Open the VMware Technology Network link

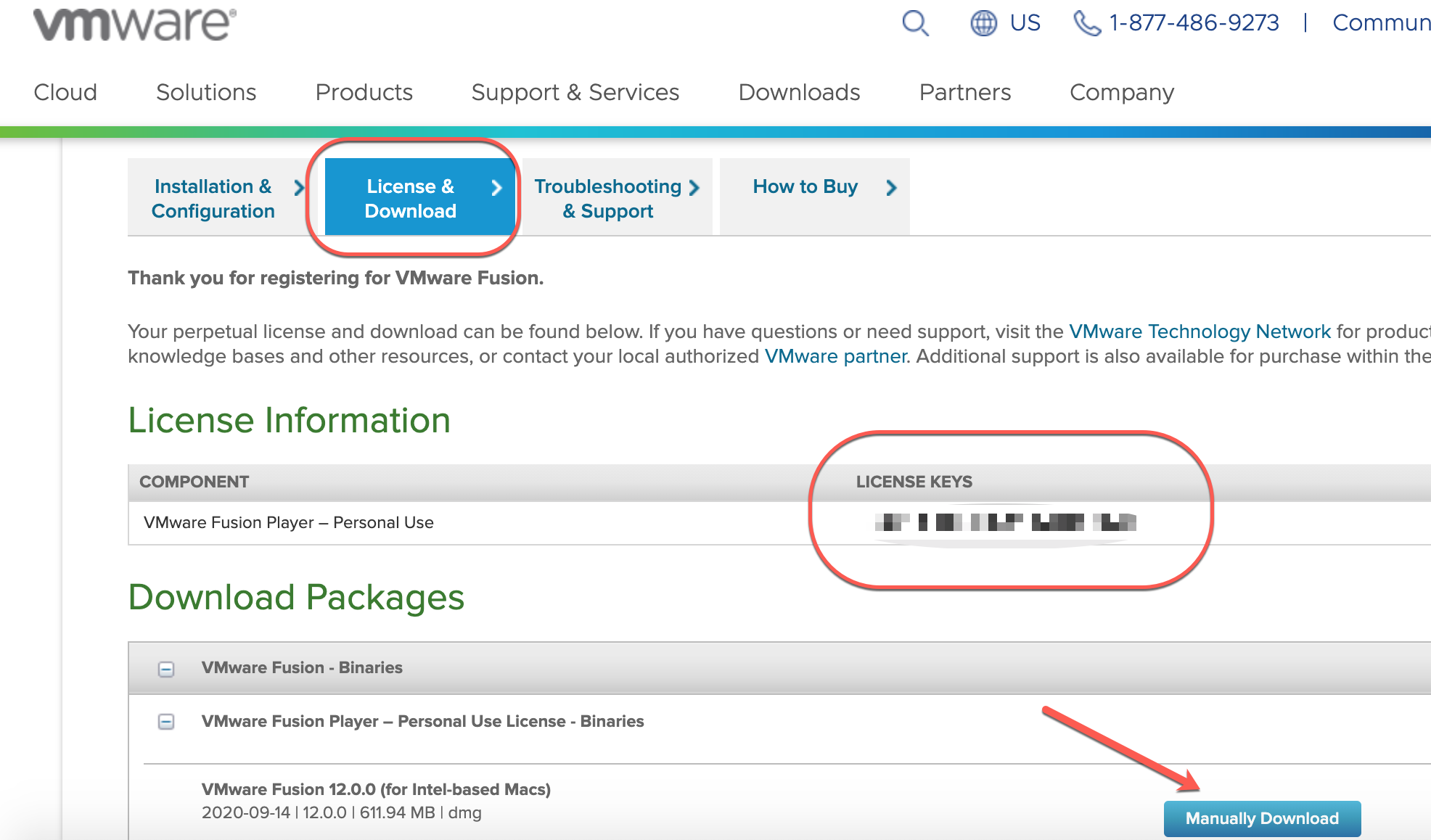coord(1200,332)
